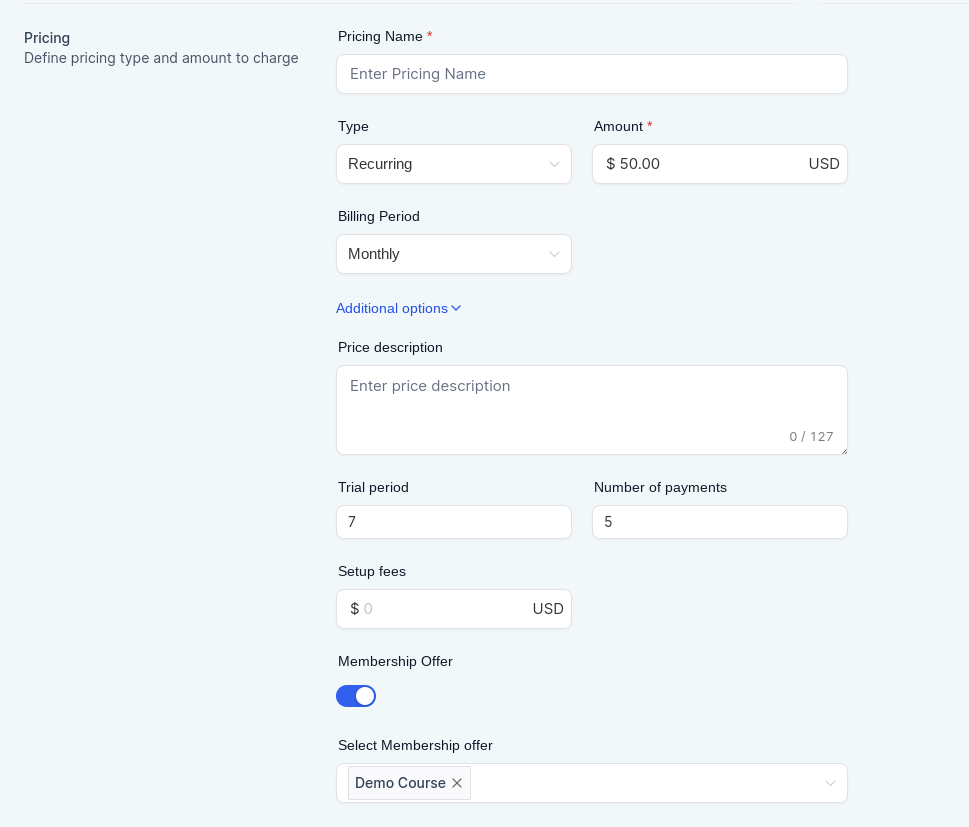Image resolution: width=969 pixels, height=827 pixels.
Task: Click the Type dropdown chevron arrow
Action: pos(554,164)
